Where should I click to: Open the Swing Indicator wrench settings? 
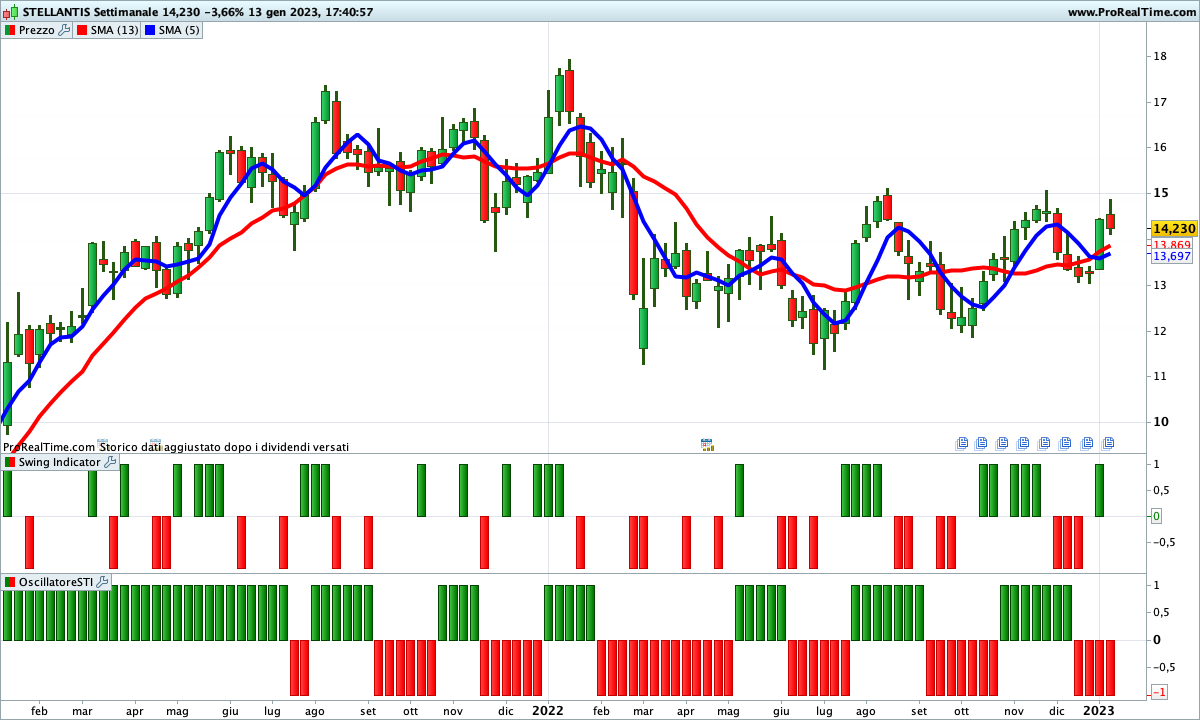(x=110, y=462)
